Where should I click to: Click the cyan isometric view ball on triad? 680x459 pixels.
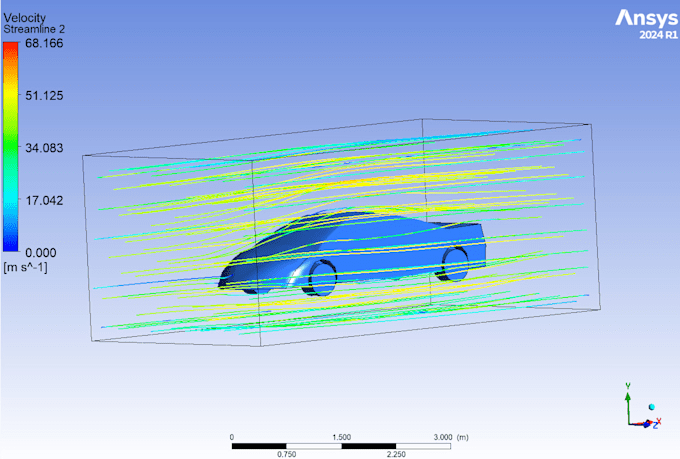click(x=651, y=407)
